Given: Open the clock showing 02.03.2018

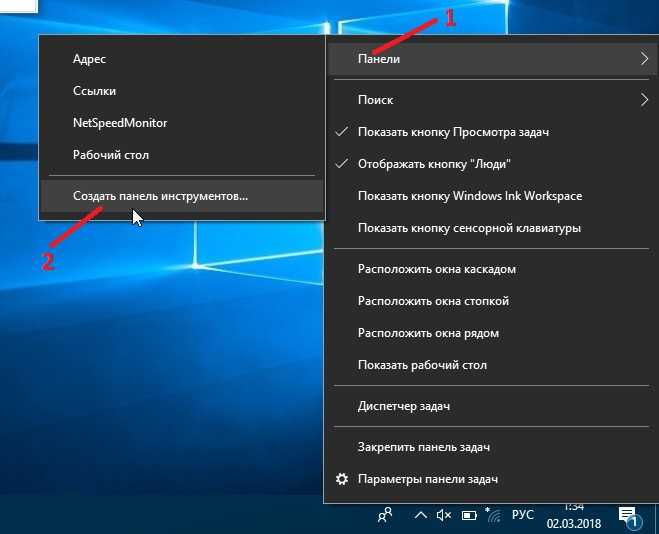Looking at the screenshot, I should pyautogui.click(x=574, y=516).
